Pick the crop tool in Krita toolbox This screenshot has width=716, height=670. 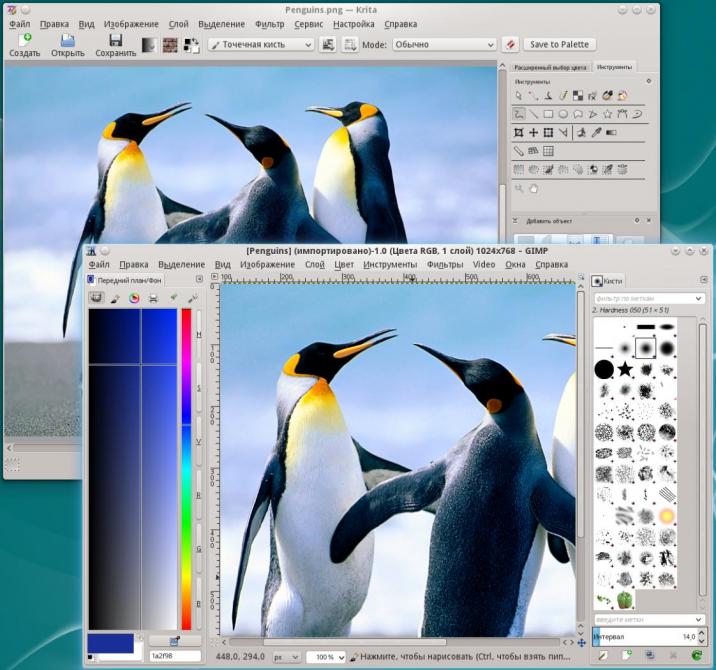[549, 132]
